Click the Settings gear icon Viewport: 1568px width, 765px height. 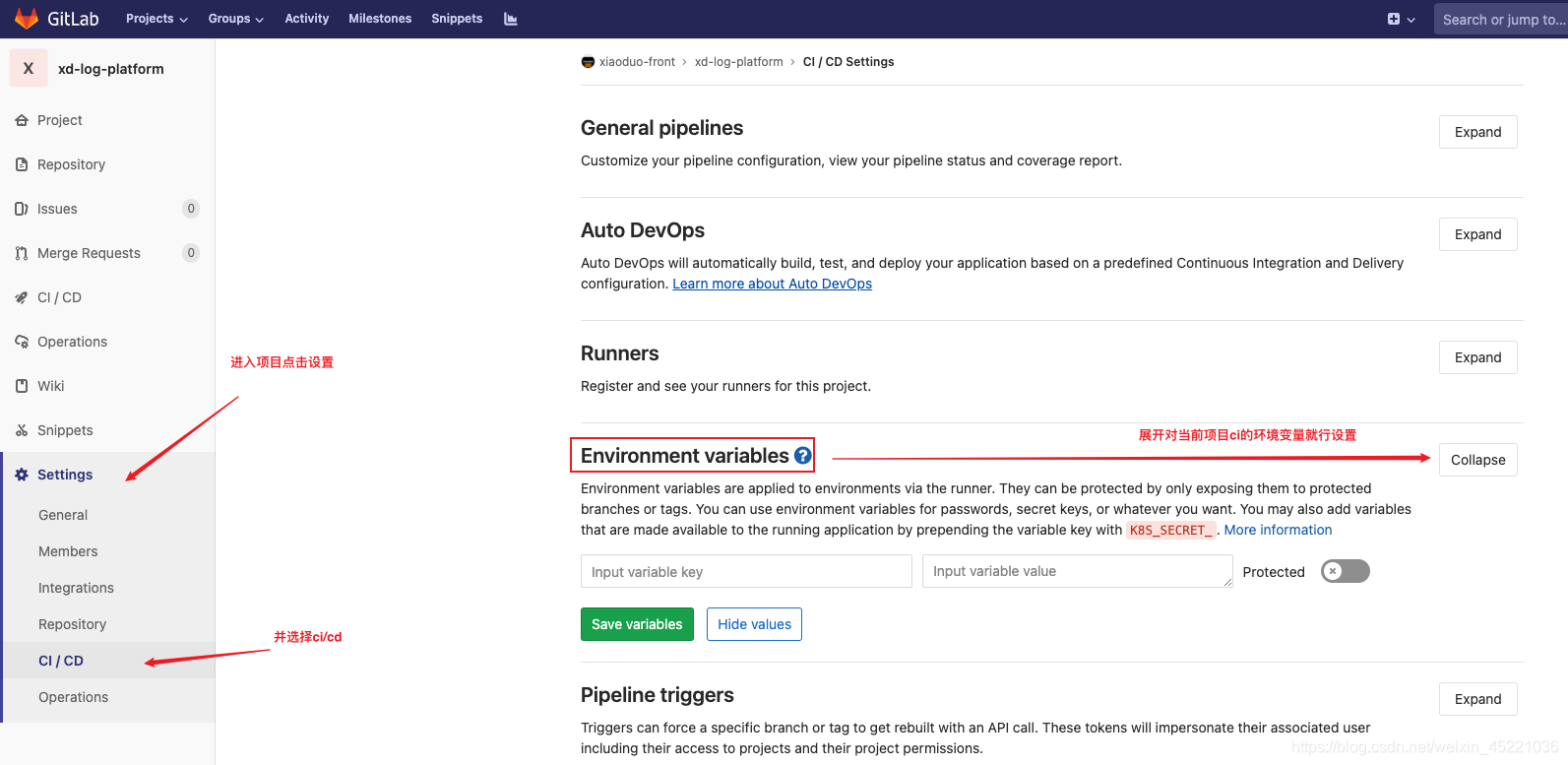click(x=22, y=475)
